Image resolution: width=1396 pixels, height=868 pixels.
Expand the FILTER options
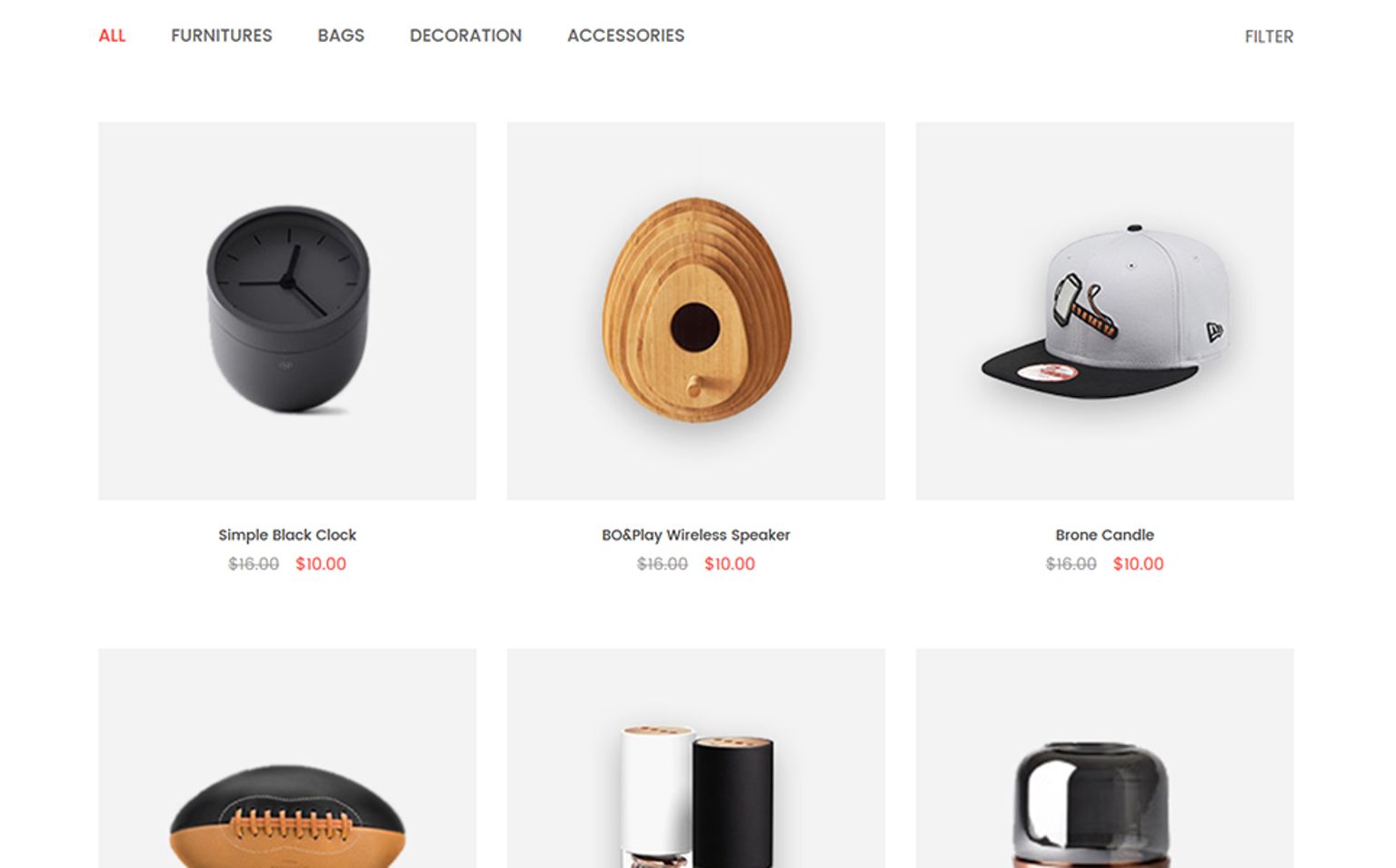pyautogui.click(x=1269, y=36)
